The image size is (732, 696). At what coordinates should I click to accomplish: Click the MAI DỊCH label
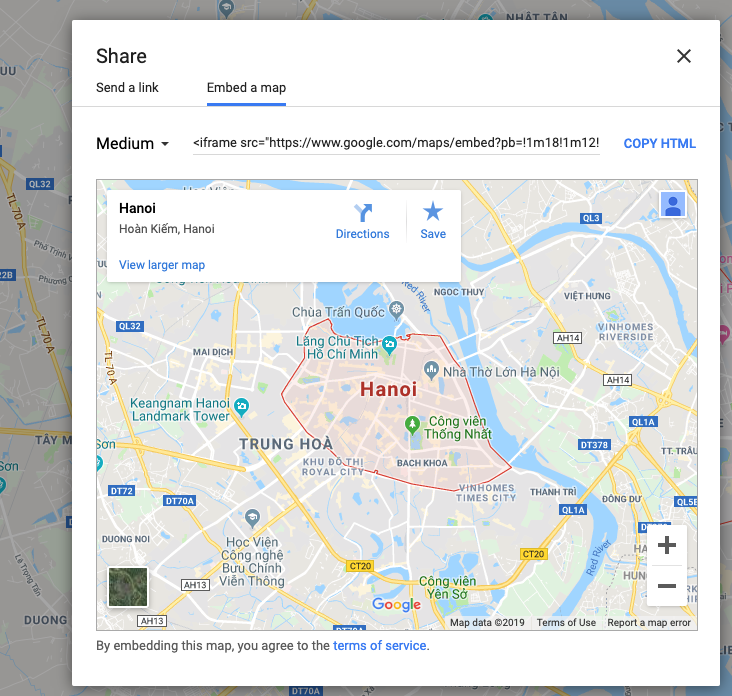click(x=213, y=352)
